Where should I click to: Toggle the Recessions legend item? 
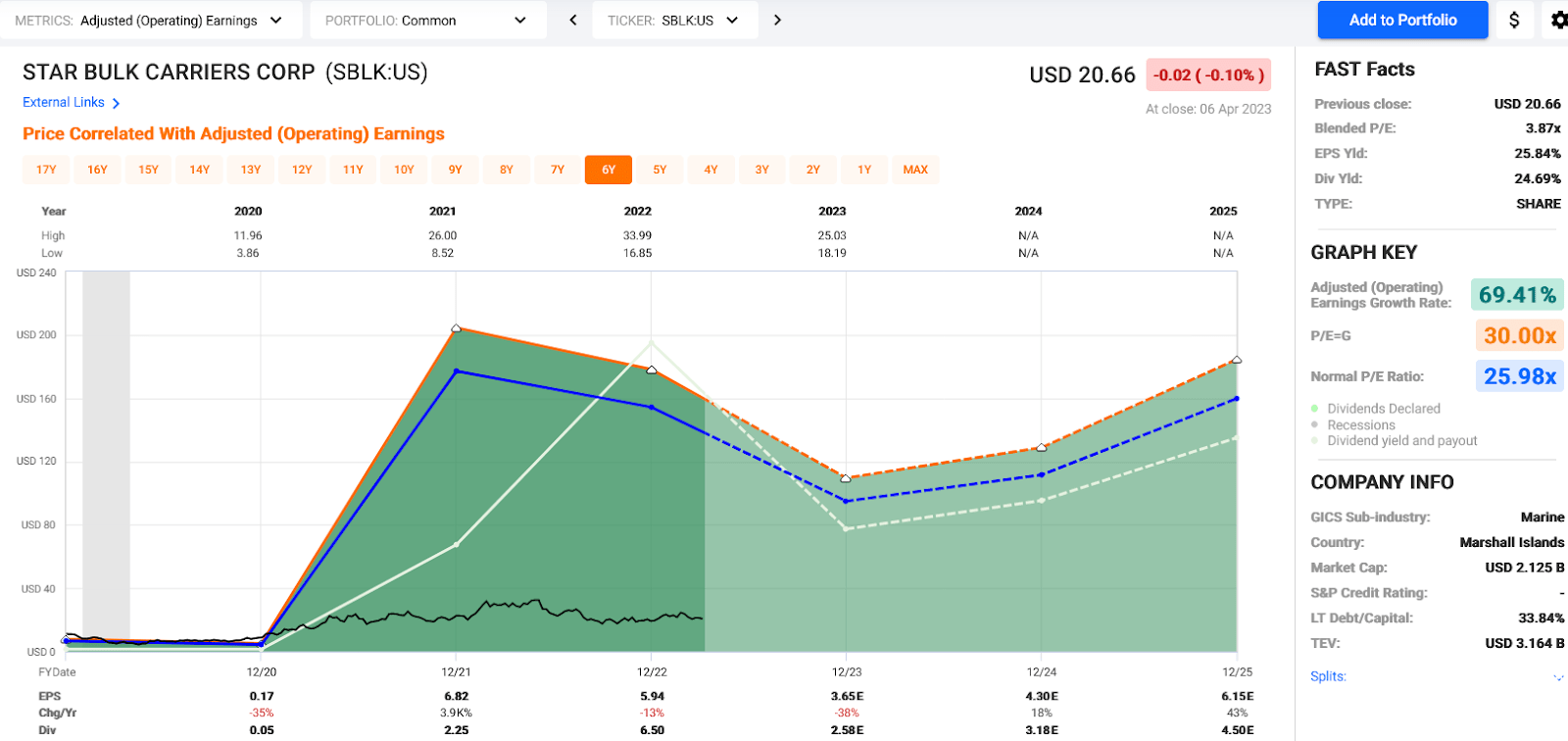tap(1353, 425)
